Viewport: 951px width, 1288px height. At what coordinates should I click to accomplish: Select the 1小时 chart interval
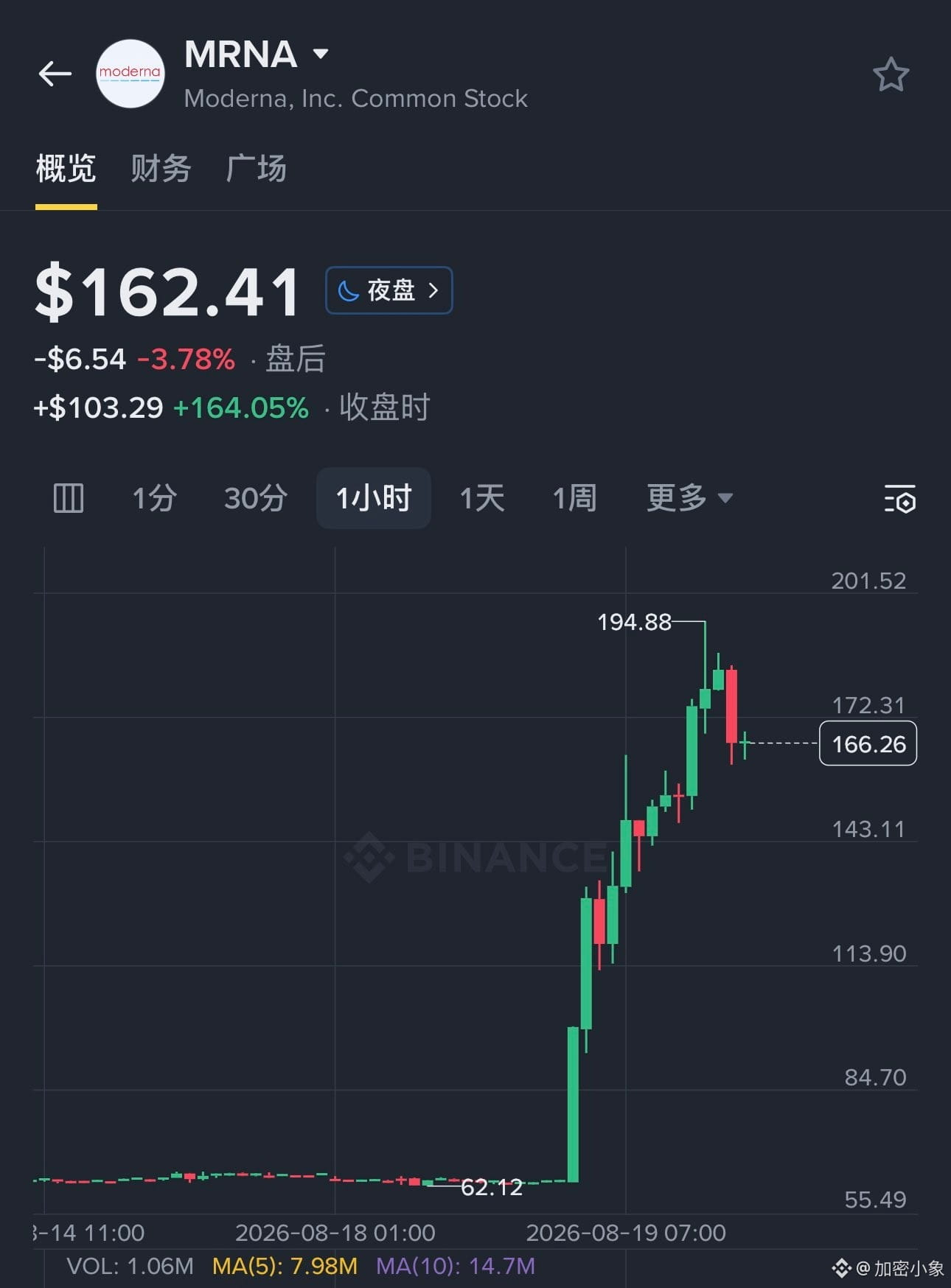pos(374,498)
